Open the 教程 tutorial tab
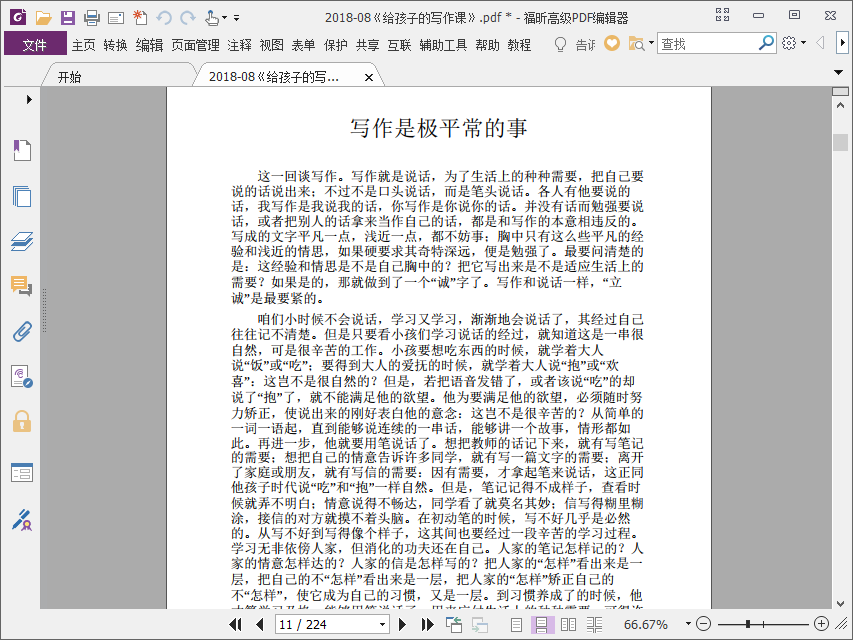The width and height of the screenshot is (853, 640). point(520,45)
